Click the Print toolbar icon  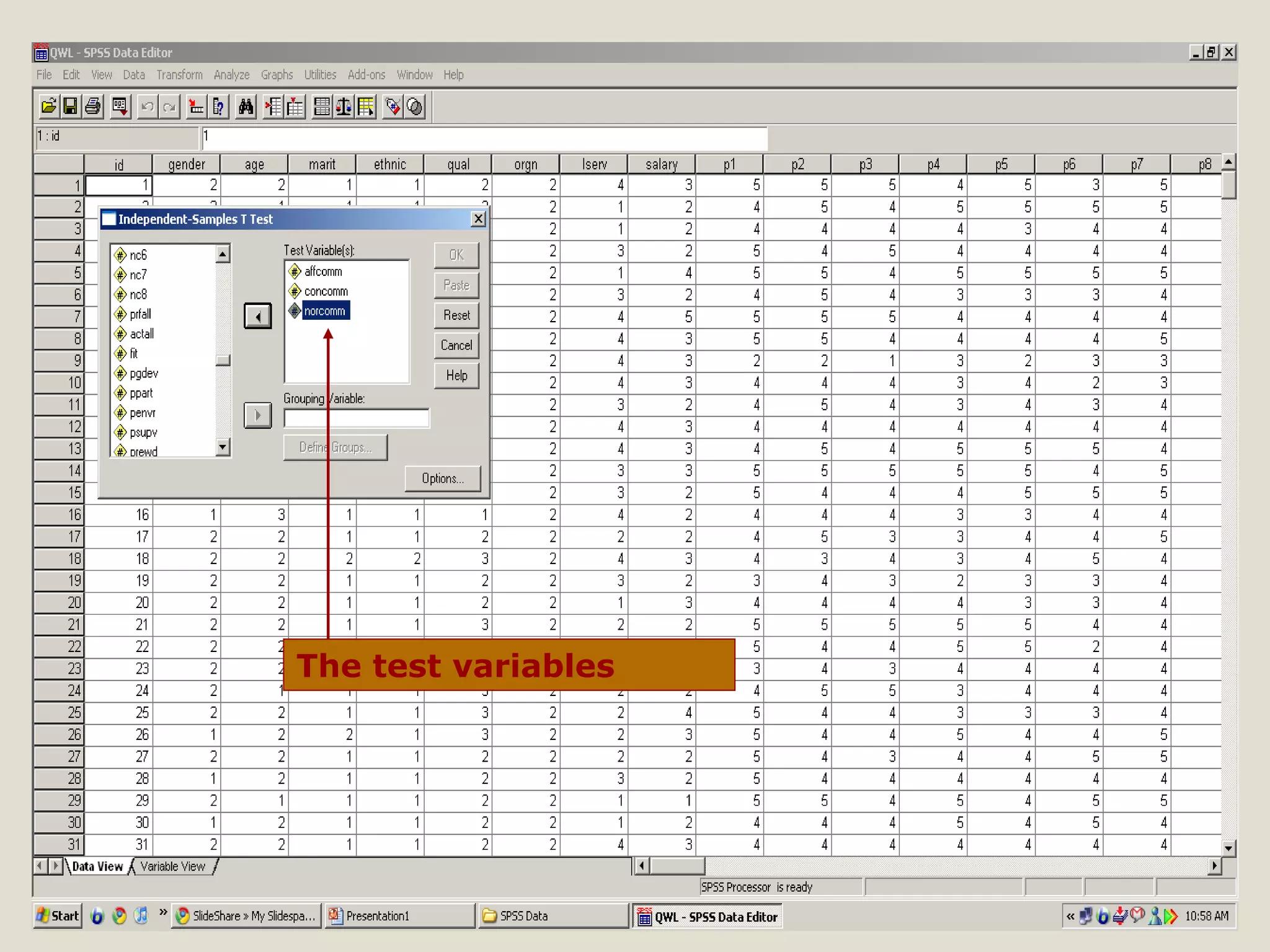point(93,107)
